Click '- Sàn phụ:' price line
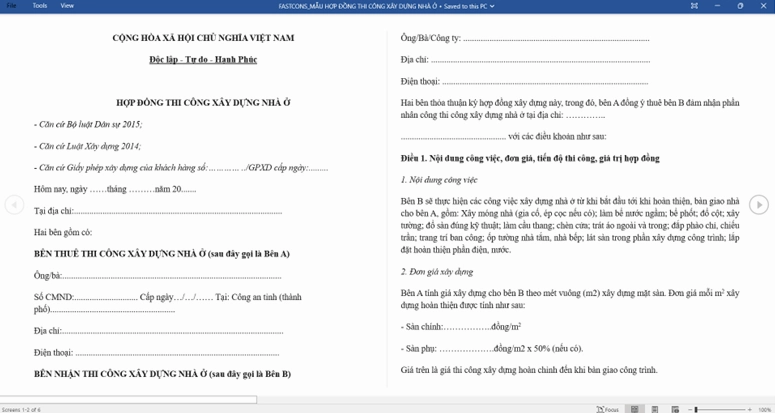This screenshot has width=775, height=413. point(492,349)
